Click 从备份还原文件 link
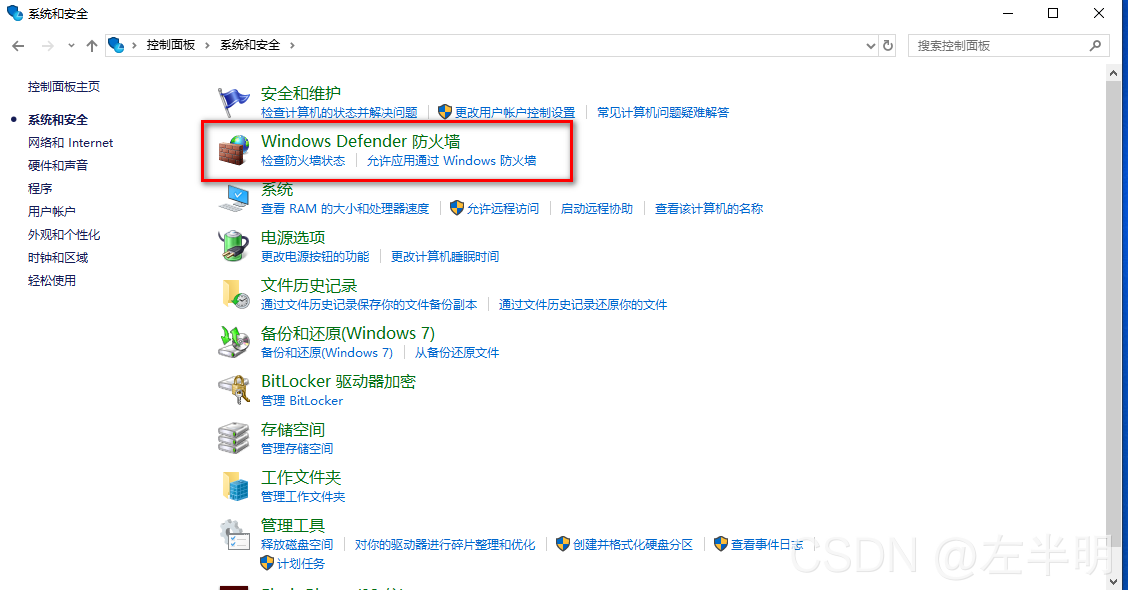The width and height of the screenshot is (1128, 590). [456, 353]
